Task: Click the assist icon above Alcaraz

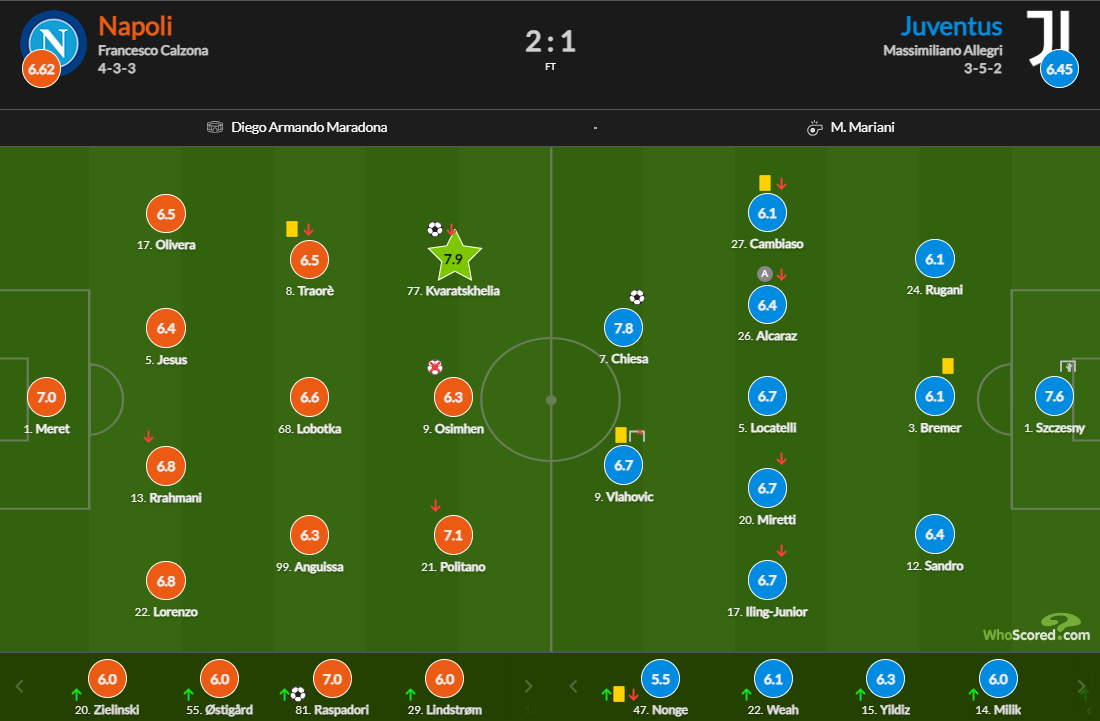Action: coord(764,274)
